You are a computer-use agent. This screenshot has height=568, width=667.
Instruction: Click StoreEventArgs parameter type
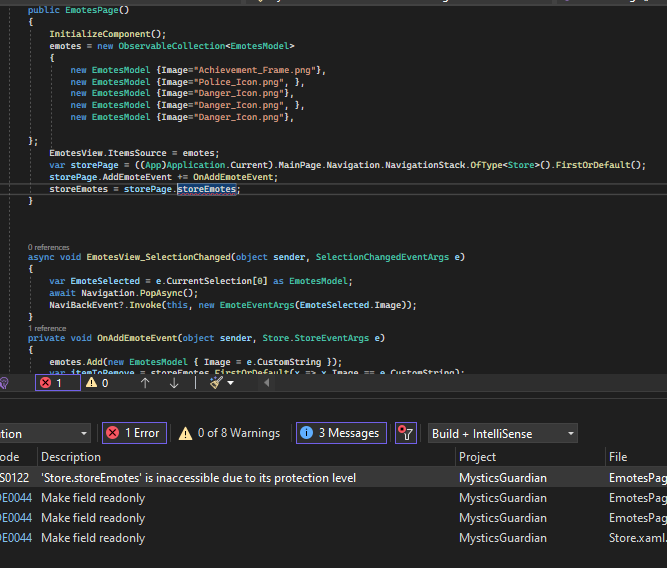click(x=332, y=338)
